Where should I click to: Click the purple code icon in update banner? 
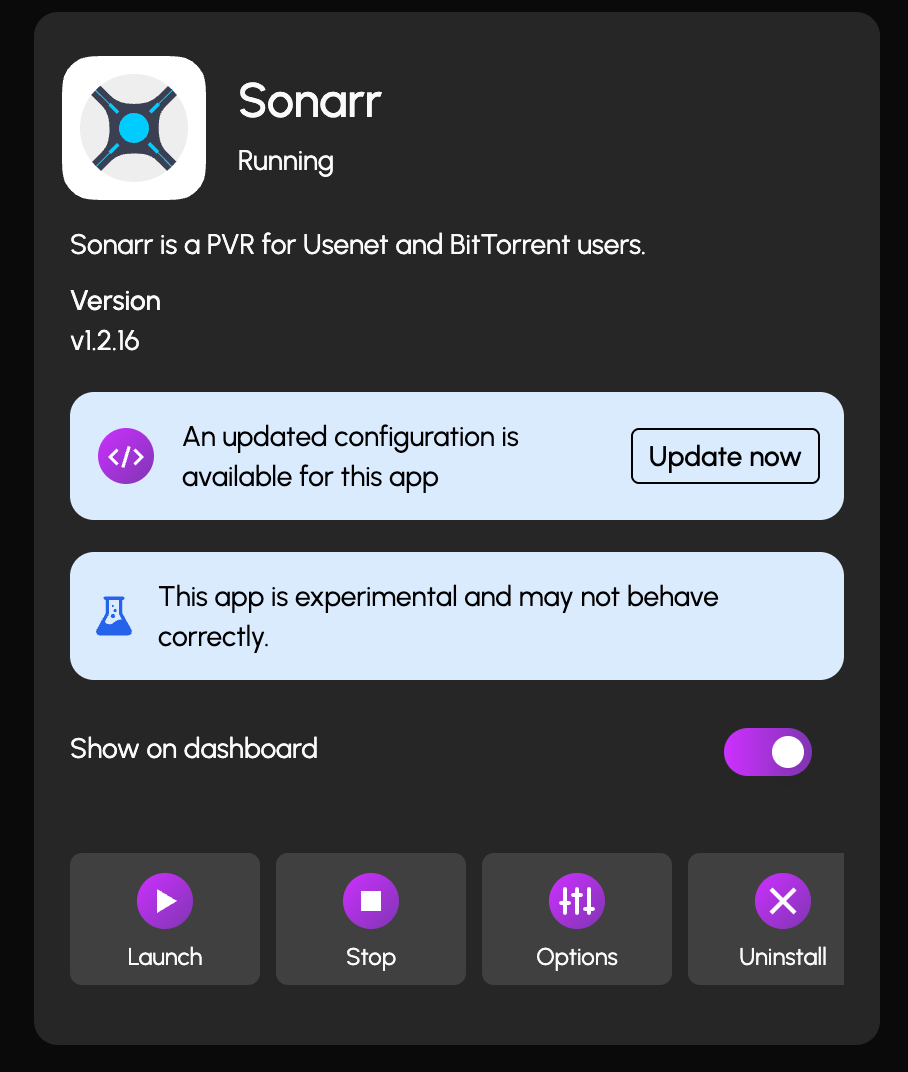point(126,456)
